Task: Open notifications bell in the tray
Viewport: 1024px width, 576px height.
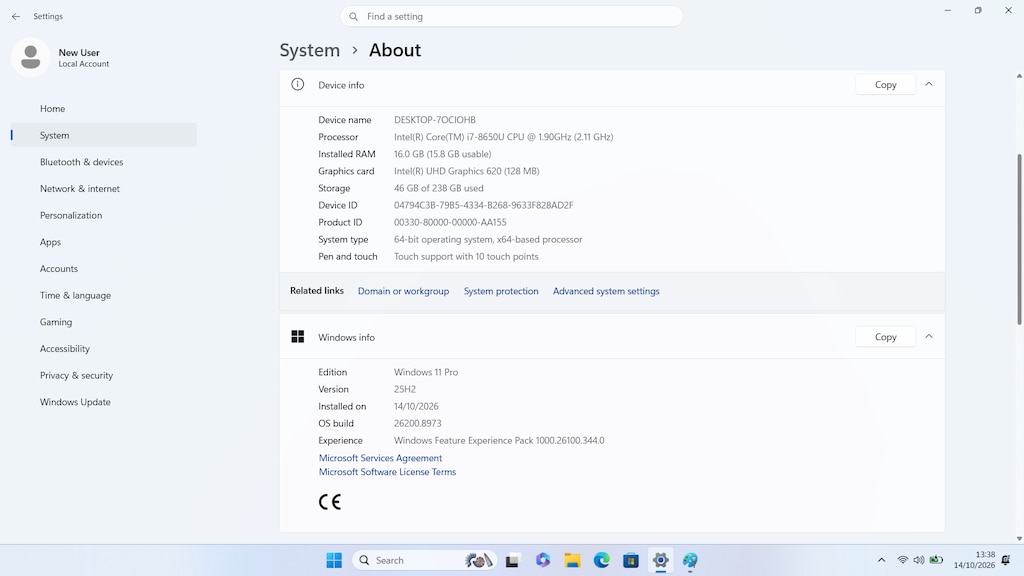Action: [x=1006, y=560]
